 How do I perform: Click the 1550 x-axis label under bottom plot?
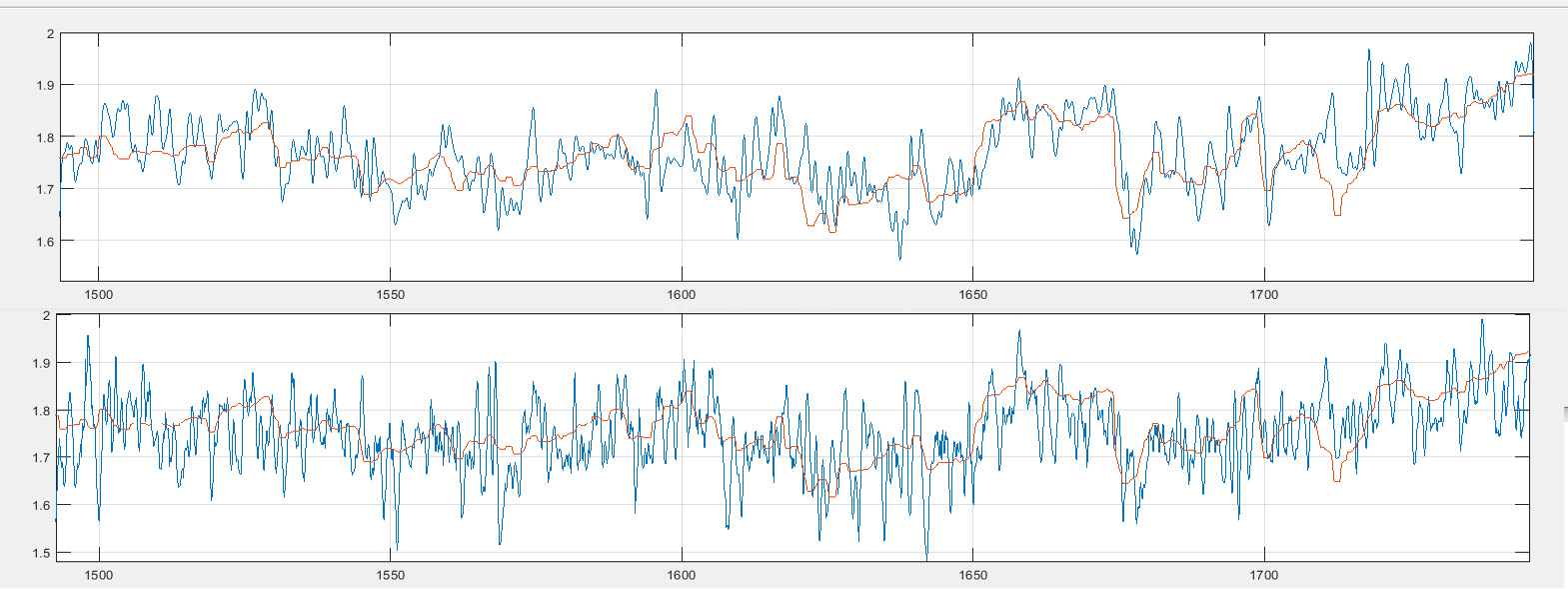(x=391, y=575)
